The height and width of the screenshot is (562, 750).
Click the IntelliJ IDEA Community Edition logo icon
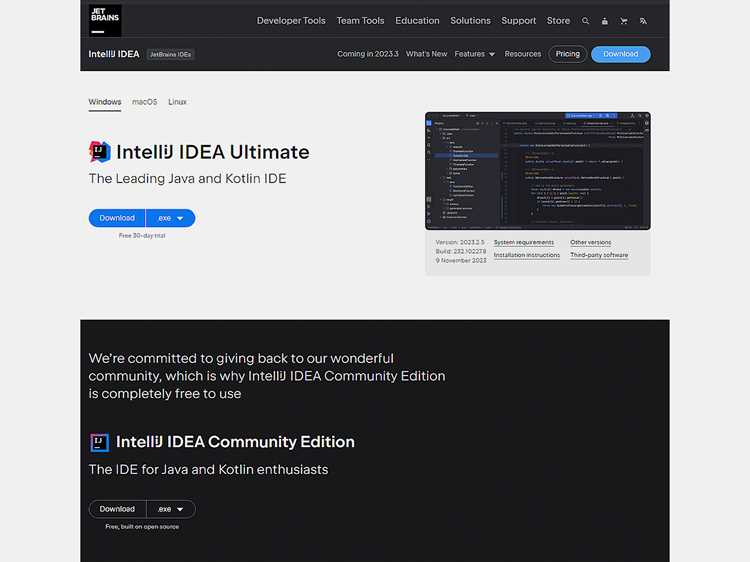99,442
